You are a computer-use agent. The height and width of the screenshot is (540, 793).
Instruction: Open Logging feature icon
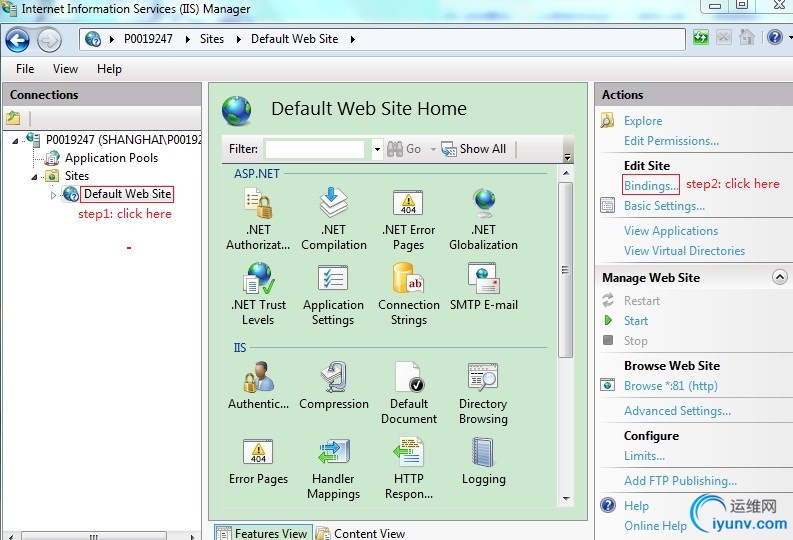[483, 452]
